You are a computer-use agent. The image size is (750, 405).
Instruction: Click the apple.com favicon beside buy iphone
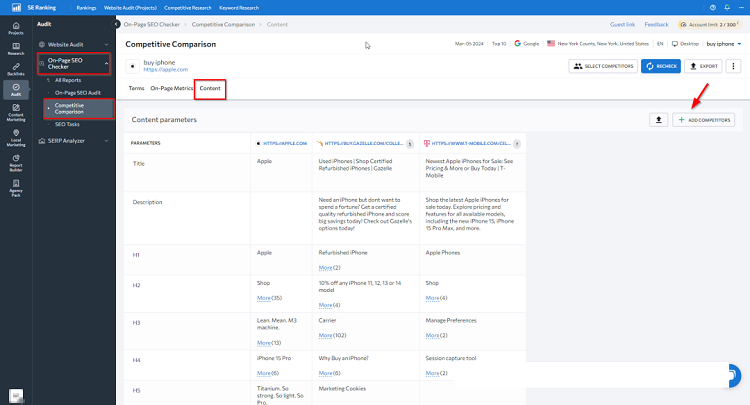click(132, 66)
